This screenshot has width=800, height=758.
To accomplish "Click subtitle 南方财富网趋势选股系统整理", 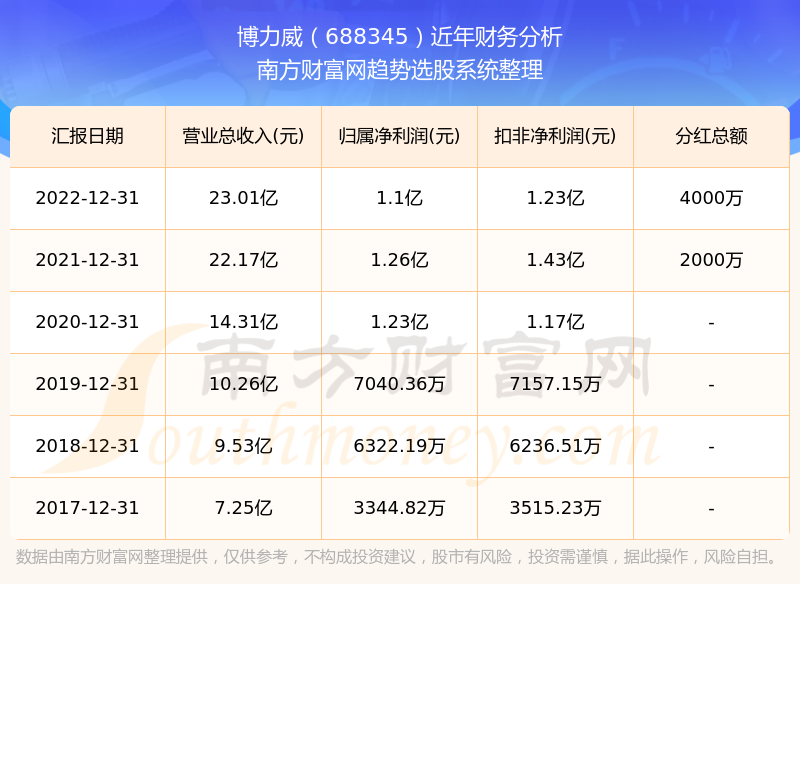I will (399, 70).
